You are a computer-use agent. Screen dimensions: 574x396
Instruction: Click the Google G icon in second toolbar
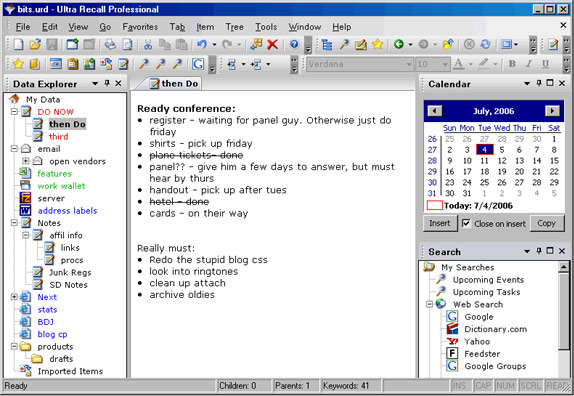point(198,64)
